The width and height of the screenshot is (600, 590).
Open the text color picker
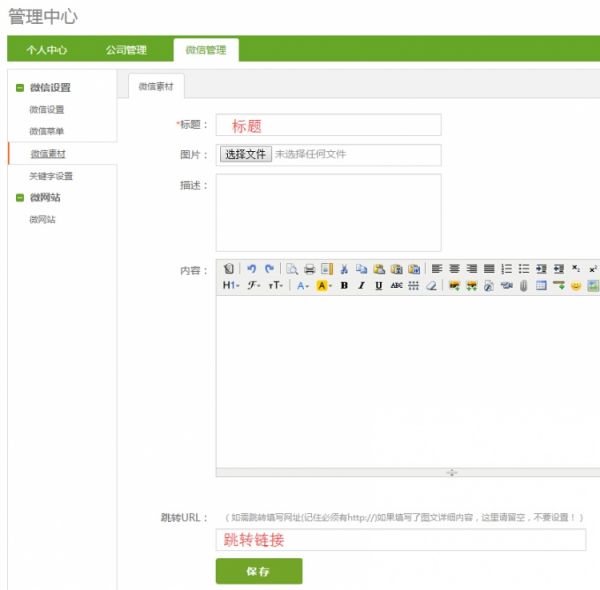302,286
